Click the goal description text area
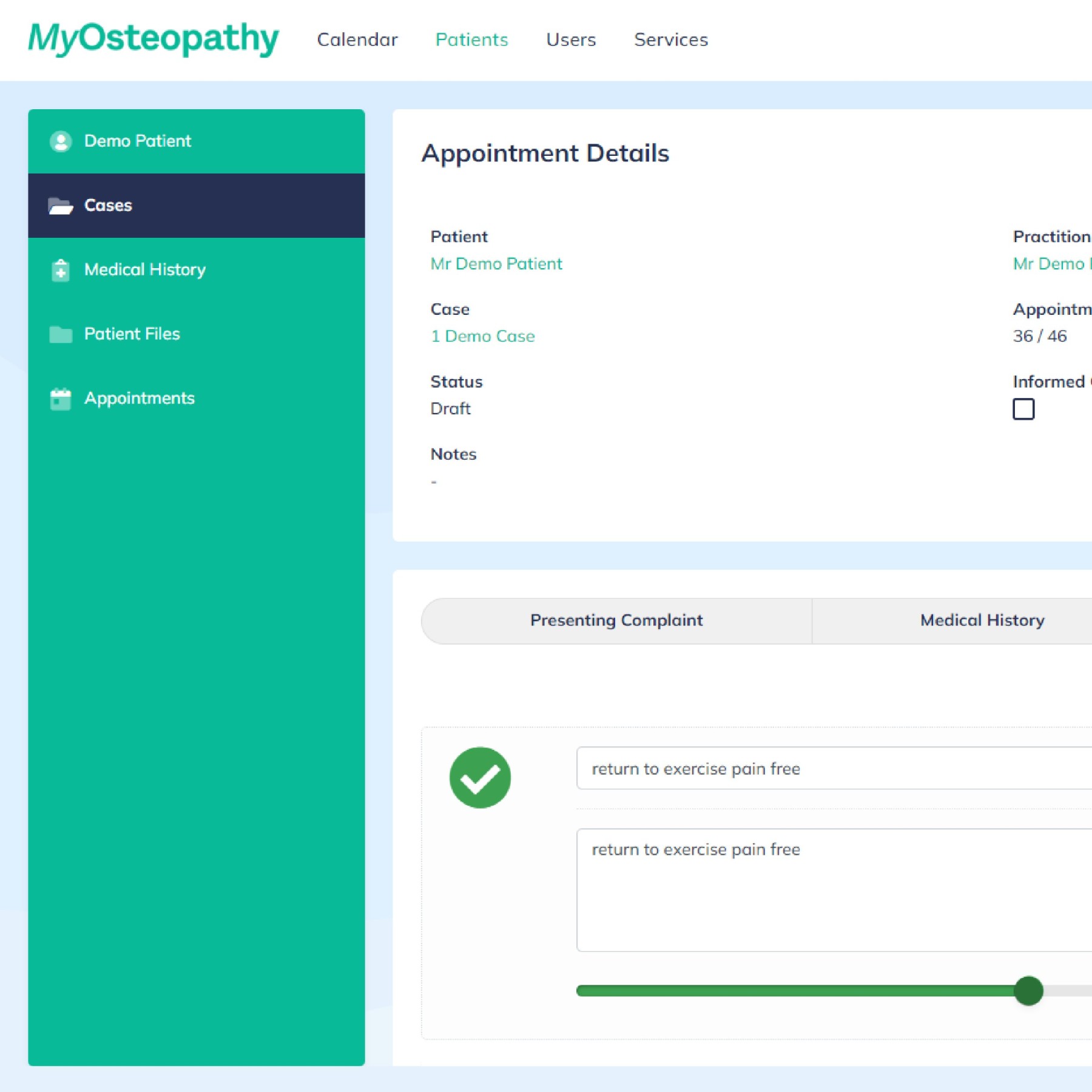 [x=834, y=890]
